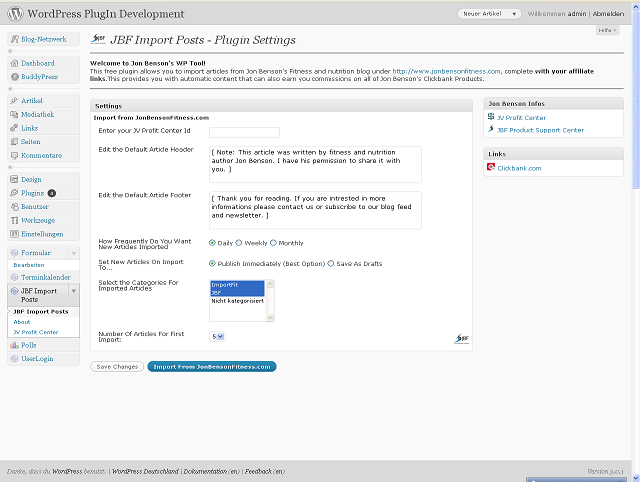Click the Abmelden logout link
The image size is (640, 482).
pyautogui.click(x=608, y=14)
